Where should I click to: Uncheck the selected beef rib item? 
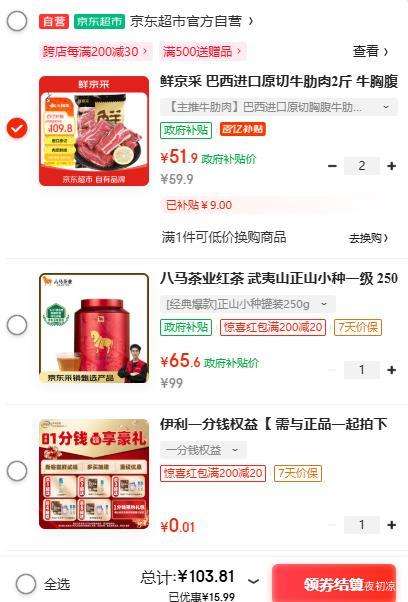[17, 128]
